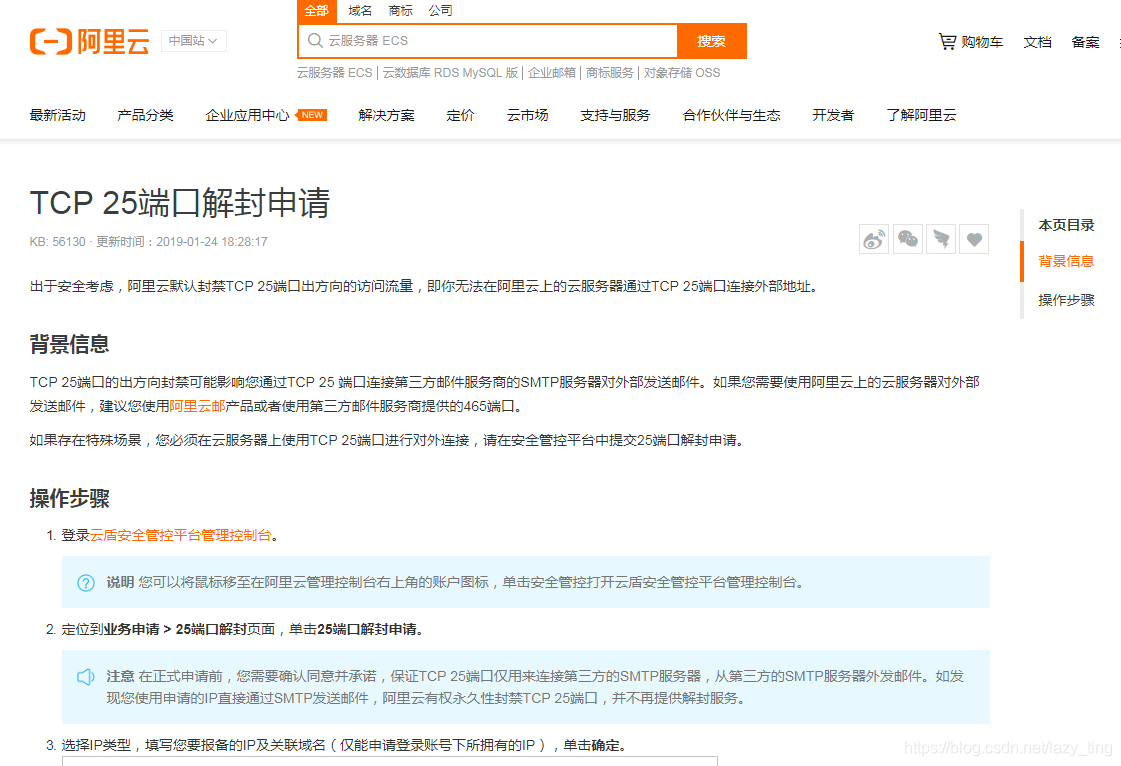This screenshot has width=1121, height=766.
Task: Click the question-mark note icon
Action: (x=86, y=583)
